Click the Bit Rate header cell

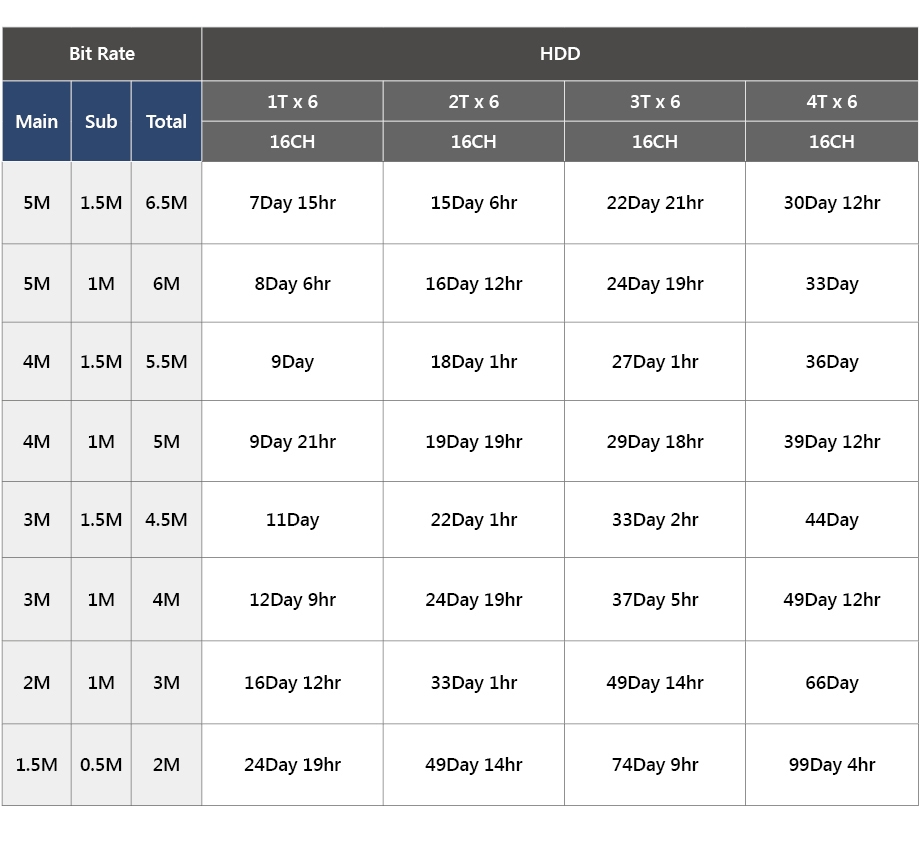pyautogui.click(x=101, y=54)
